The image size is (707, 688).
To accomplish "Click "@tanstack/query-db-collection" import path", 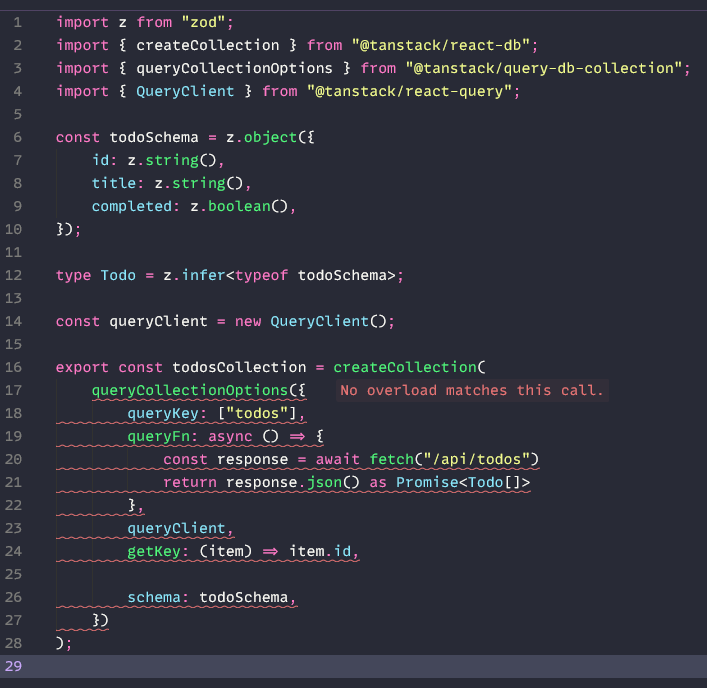I will [x=543, y=69].
